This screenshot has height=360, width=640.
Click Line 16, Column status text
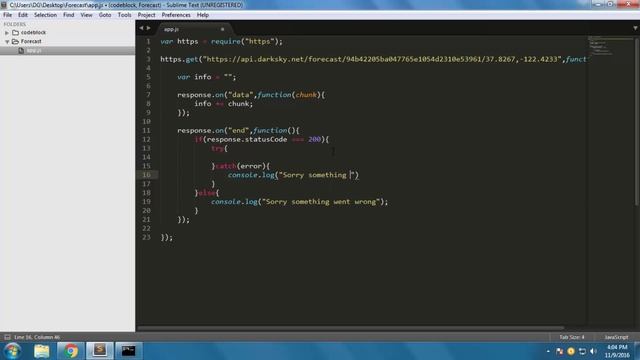tap(37, 337)
